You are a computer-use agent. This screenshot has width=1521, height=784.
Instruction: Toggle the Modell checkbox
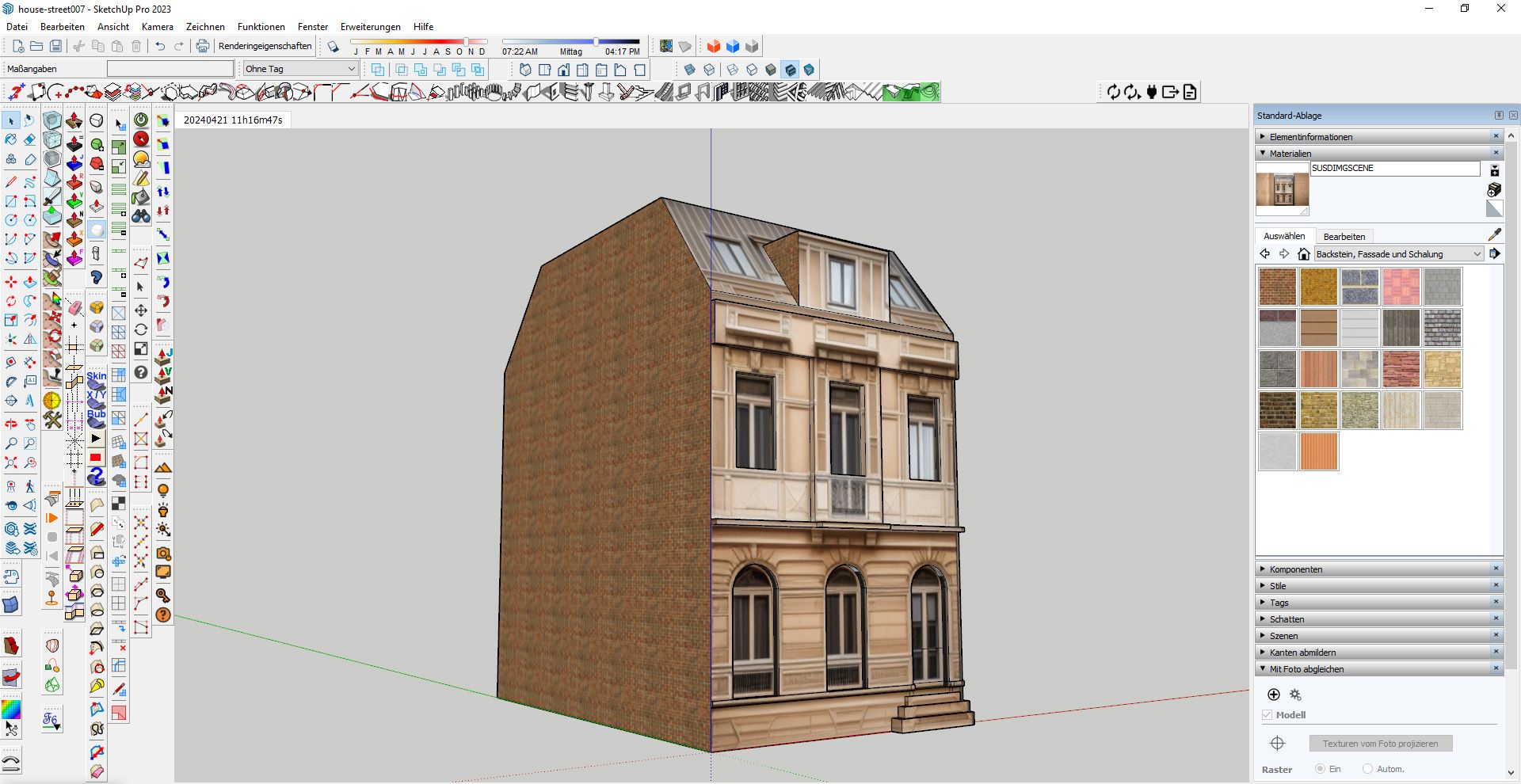tap(1267, 715)
